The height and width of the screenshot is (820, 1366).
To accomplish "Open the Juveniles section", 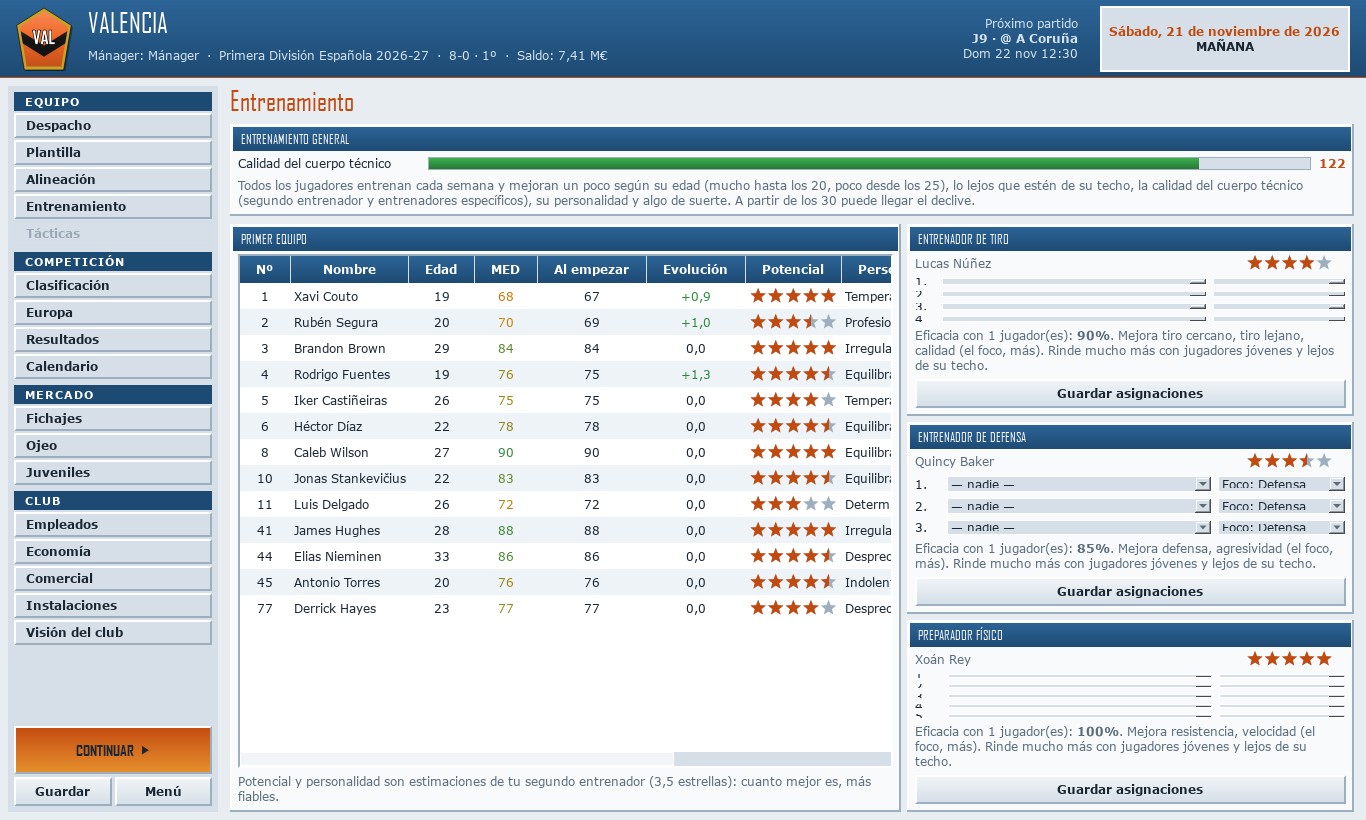I will pyautogui.click(x=113, y=473).
